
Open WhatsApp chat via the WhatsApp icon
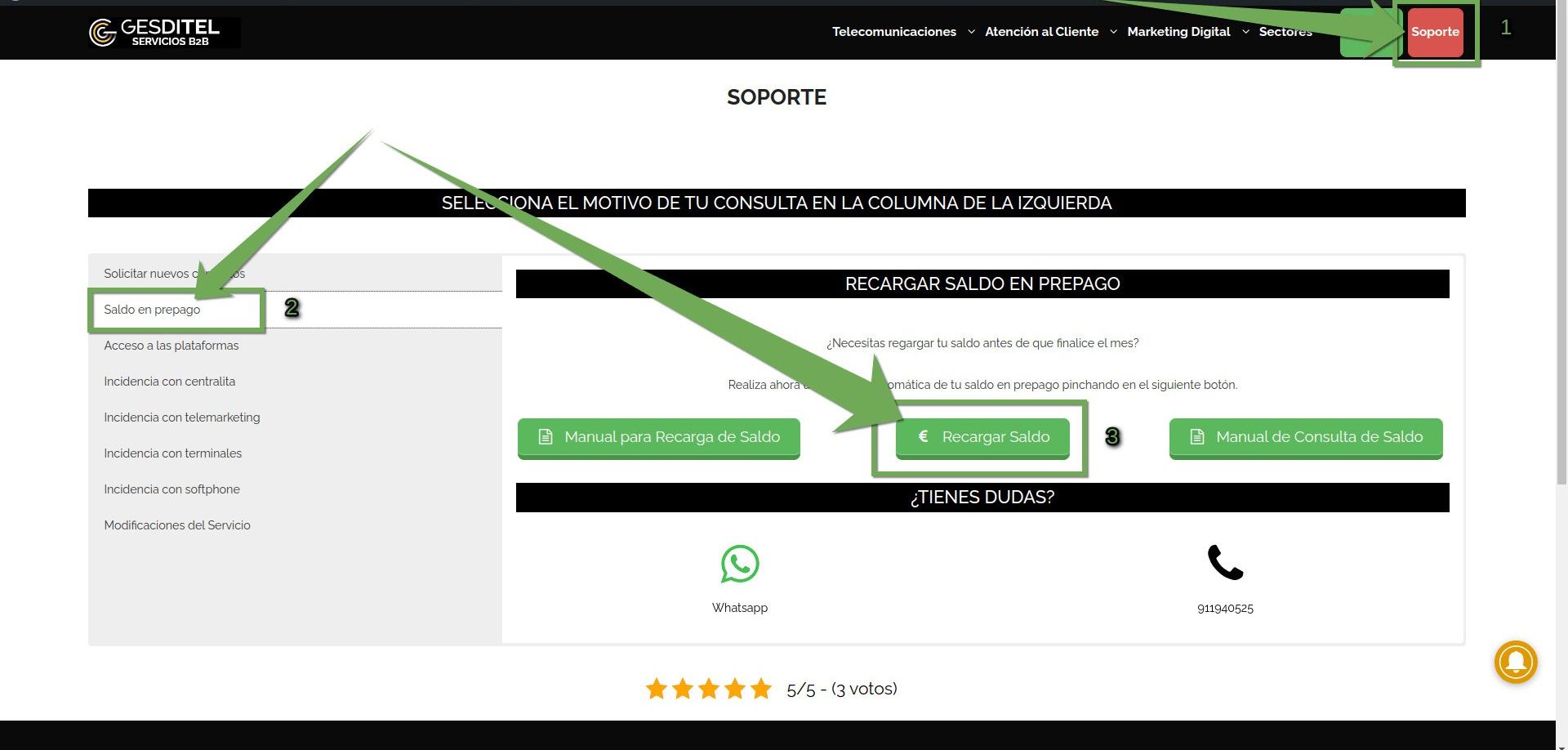click(739, 564)
